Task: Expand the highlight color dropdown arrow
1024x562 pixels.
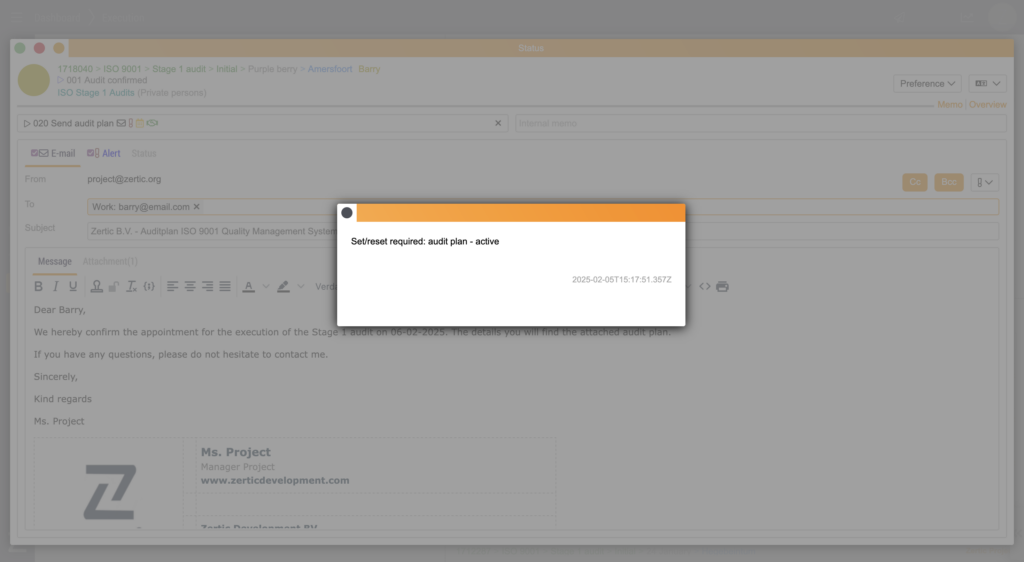Action: point(301,287)
